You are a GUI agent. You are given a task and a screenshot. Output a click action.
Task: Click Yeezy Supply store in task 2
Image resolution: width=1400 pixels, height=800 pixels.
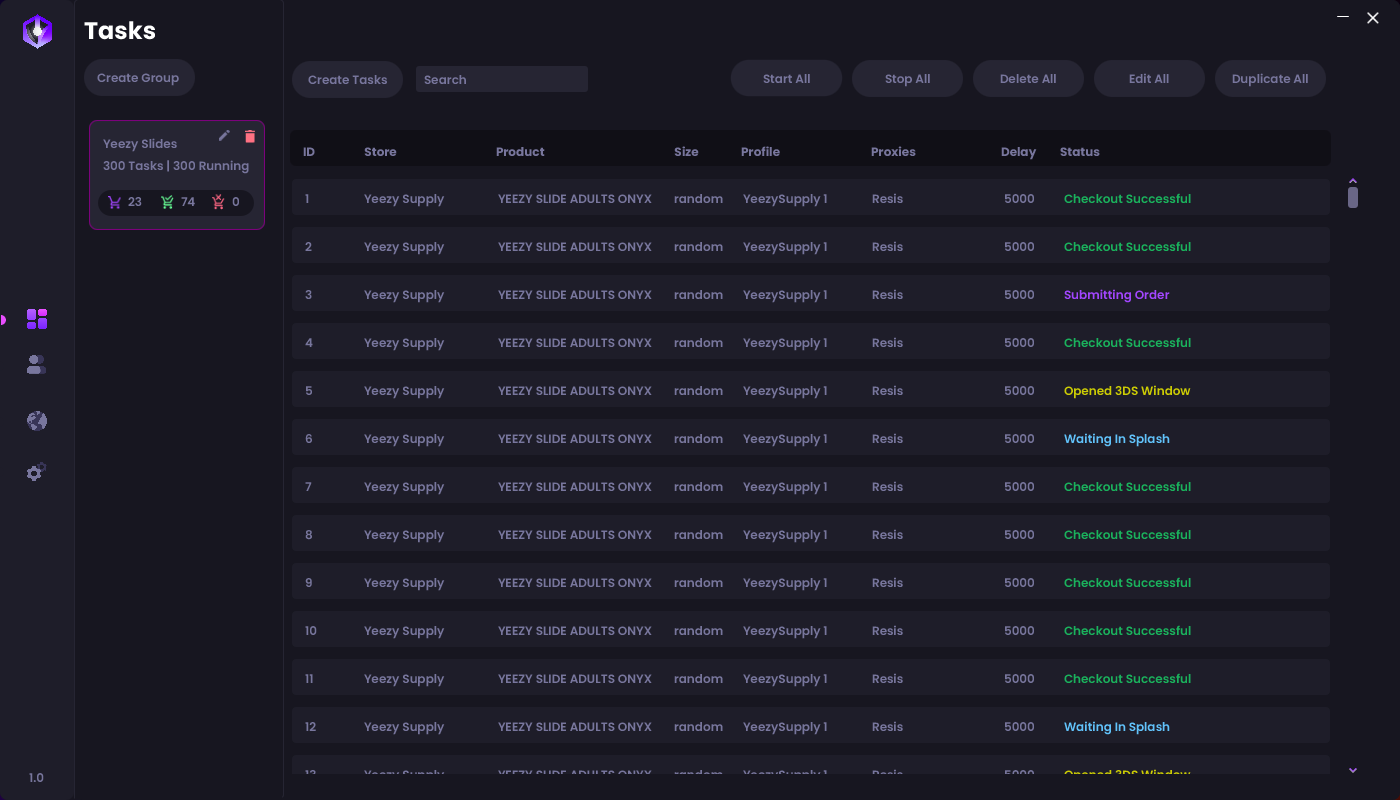point(404,247)
